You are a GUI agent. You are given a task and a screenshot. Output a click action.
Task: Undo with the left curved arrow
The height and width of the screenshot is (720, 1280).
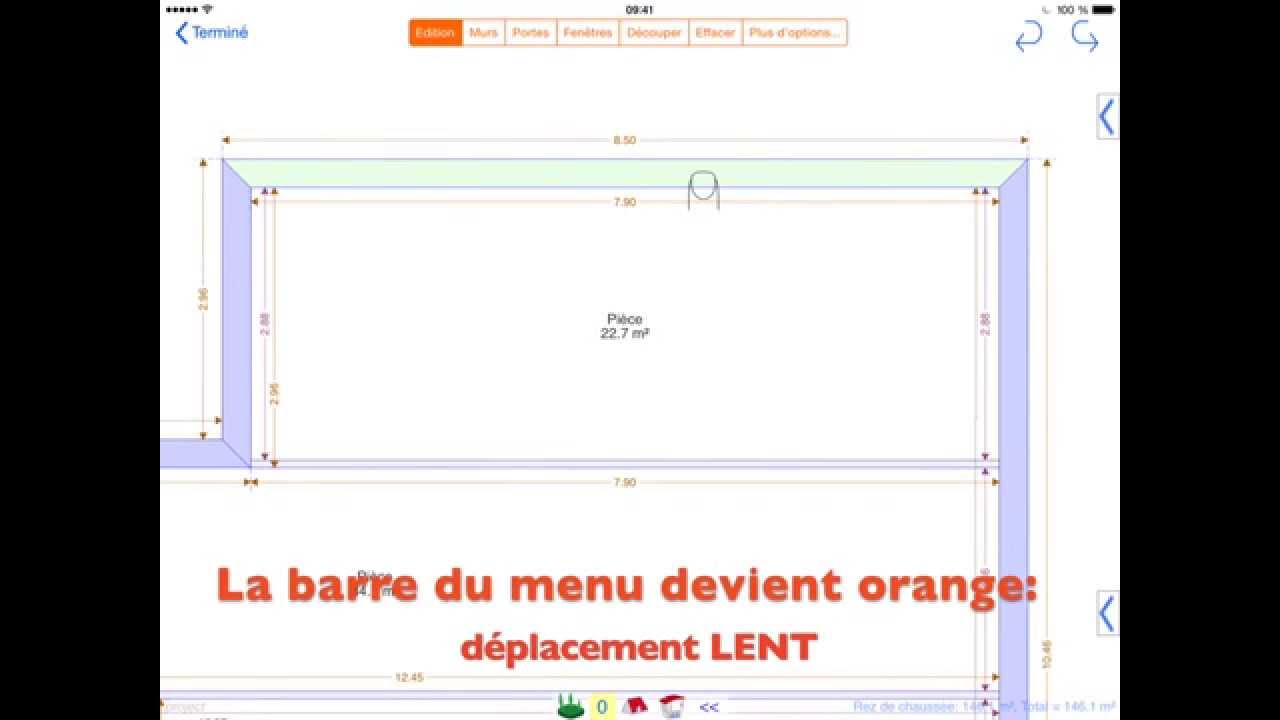pyautogui.click(x=1028, y=36)
